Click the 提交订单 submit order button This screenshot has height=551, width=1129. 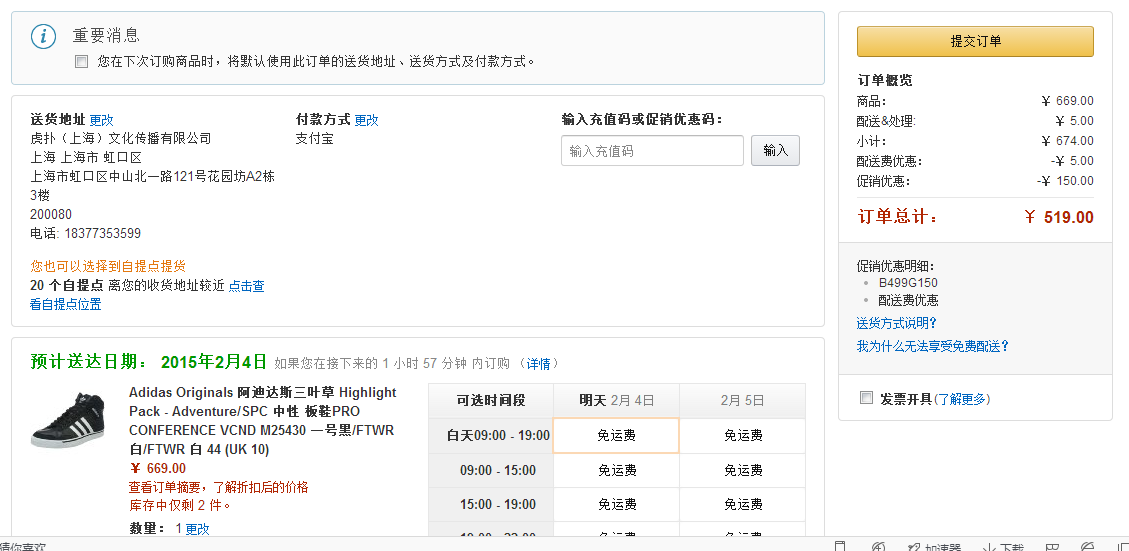pyautogui.click(x=975, y=41)
